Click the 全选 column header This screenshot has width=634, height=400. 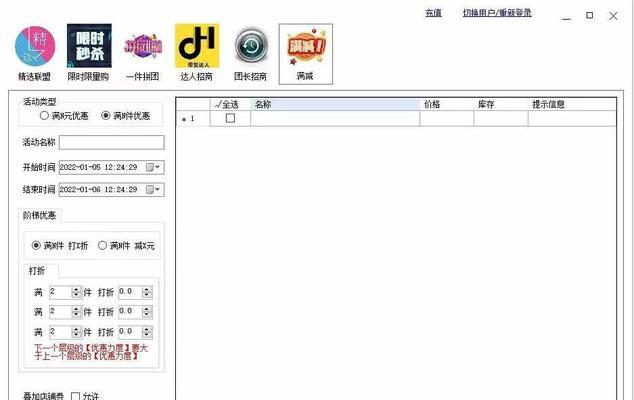(x=230, y=104)
